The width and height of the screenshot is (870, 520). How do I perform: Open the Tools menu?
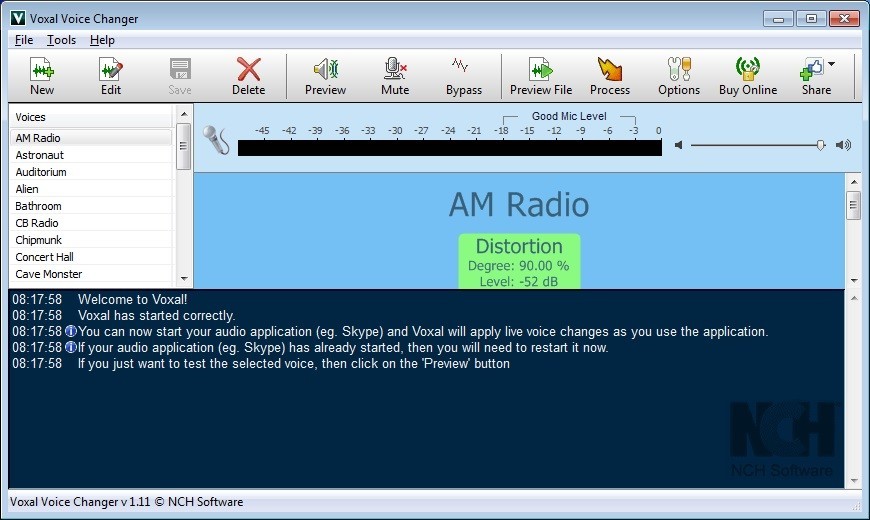coord(61,40)
